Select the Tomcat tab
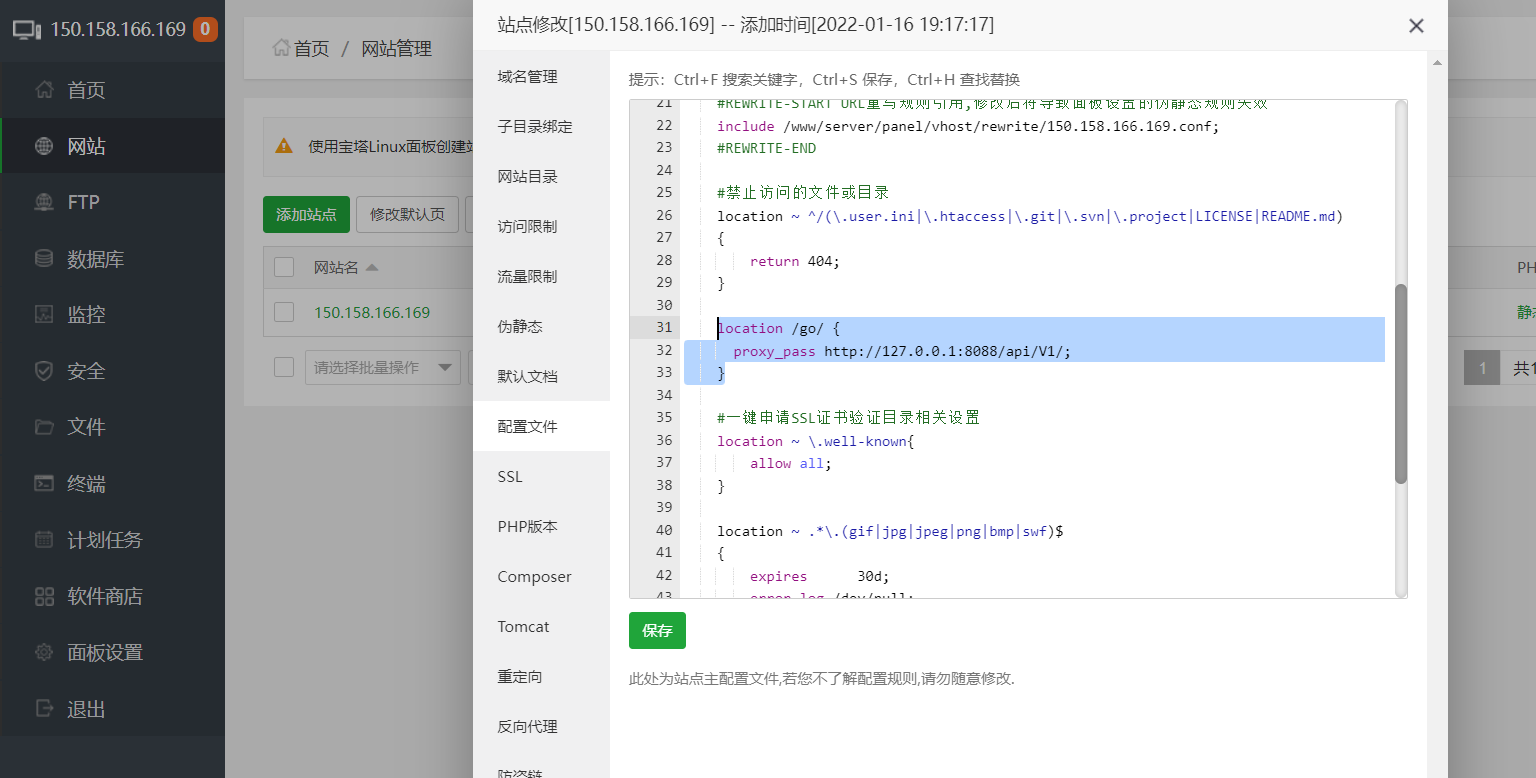Image resolution: width=1536 pixels, height=778 pixels. (541, 626)
